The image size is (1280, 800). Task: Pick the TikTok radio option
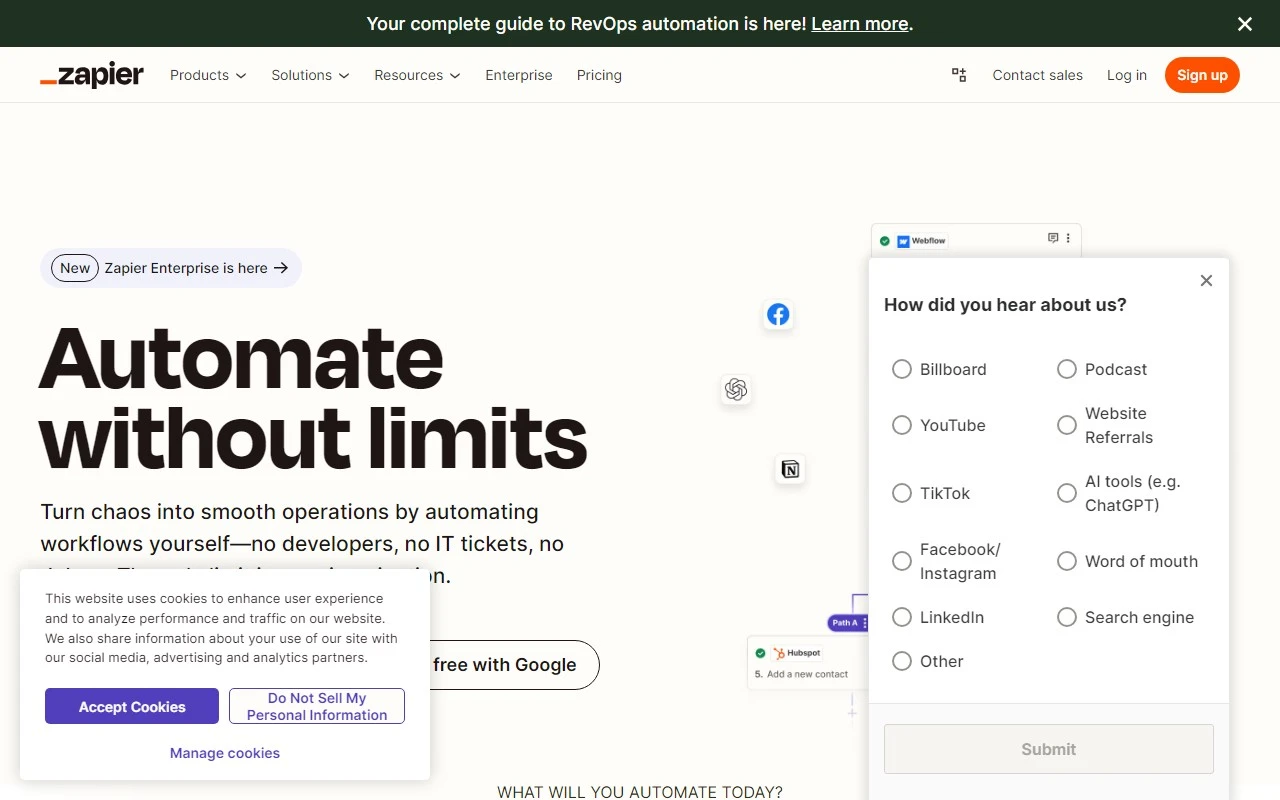[902, 493]
